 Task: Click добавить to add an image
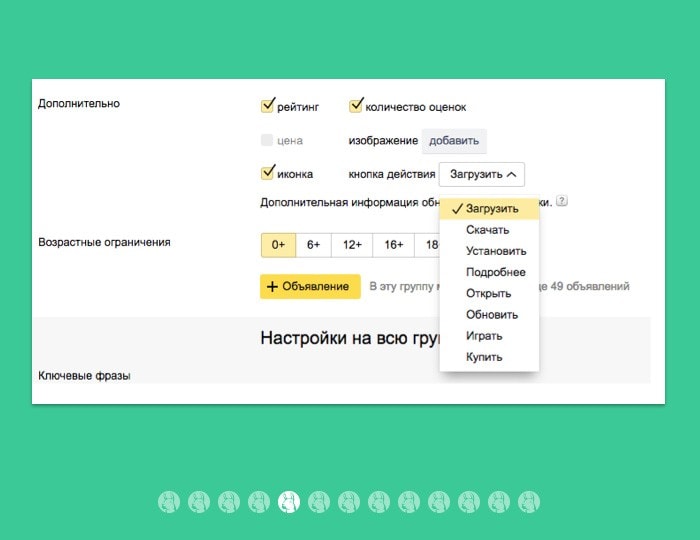pyautogui.click(x=454, y=141)
